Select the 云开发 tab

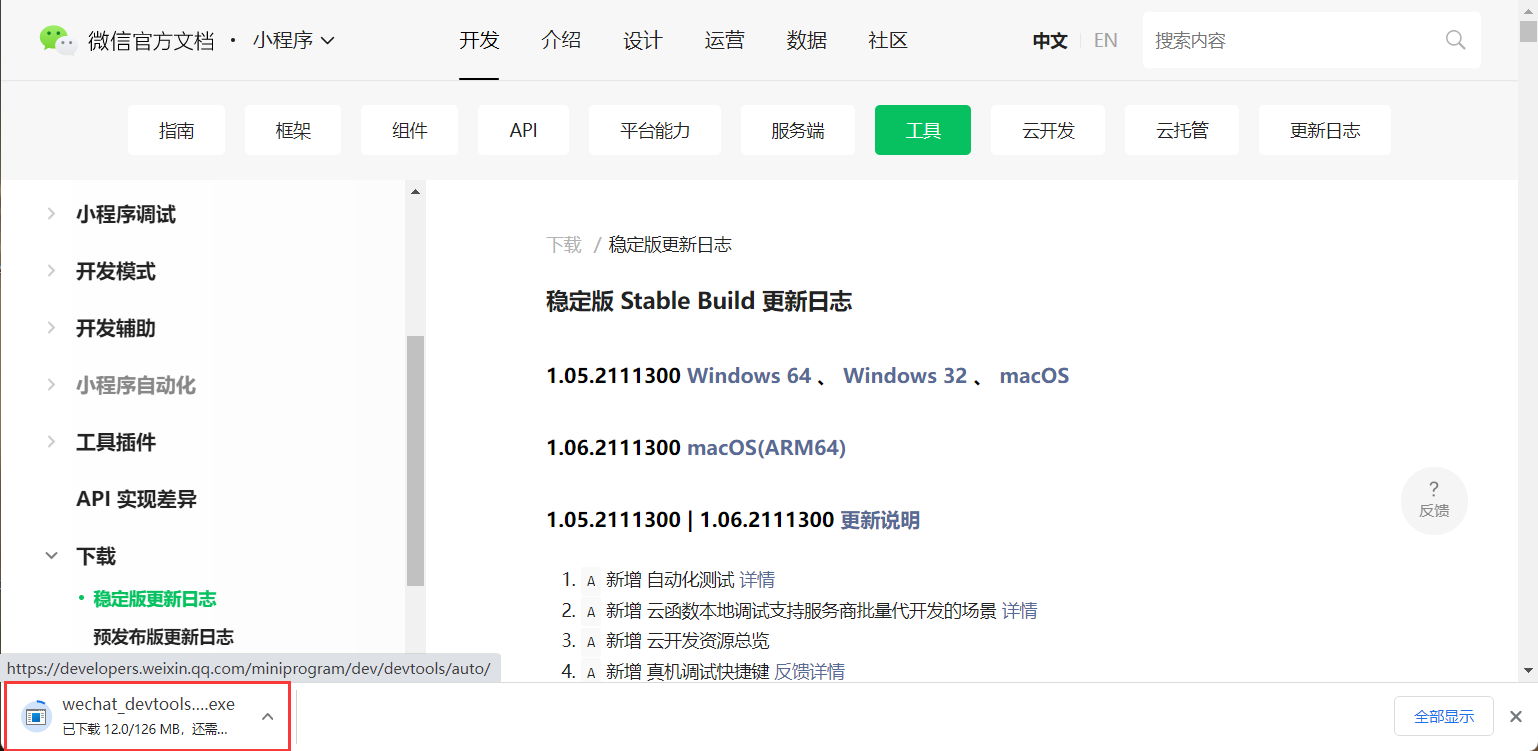point(1048,130)
